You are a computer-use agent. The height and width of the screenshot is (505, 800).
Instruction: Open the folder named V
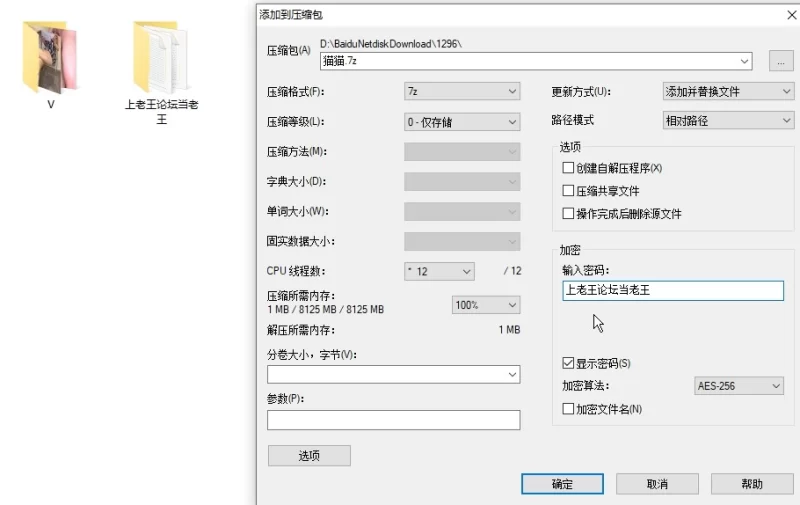pos(50,57)
